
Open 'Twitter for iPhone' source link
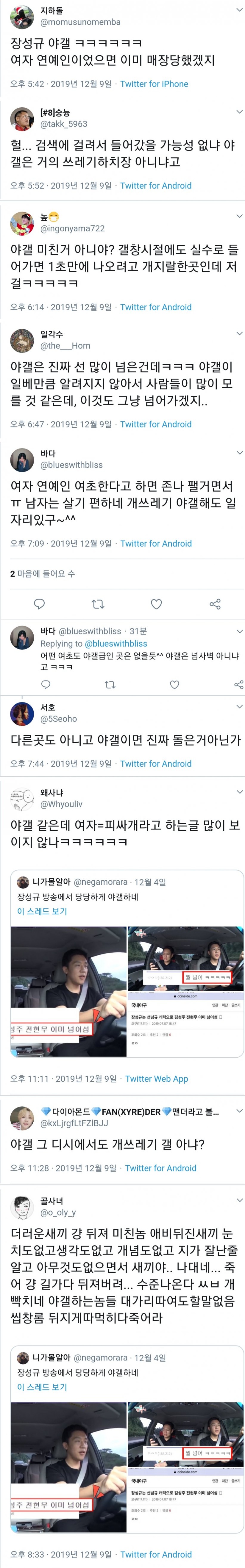(x=154, y=84)
